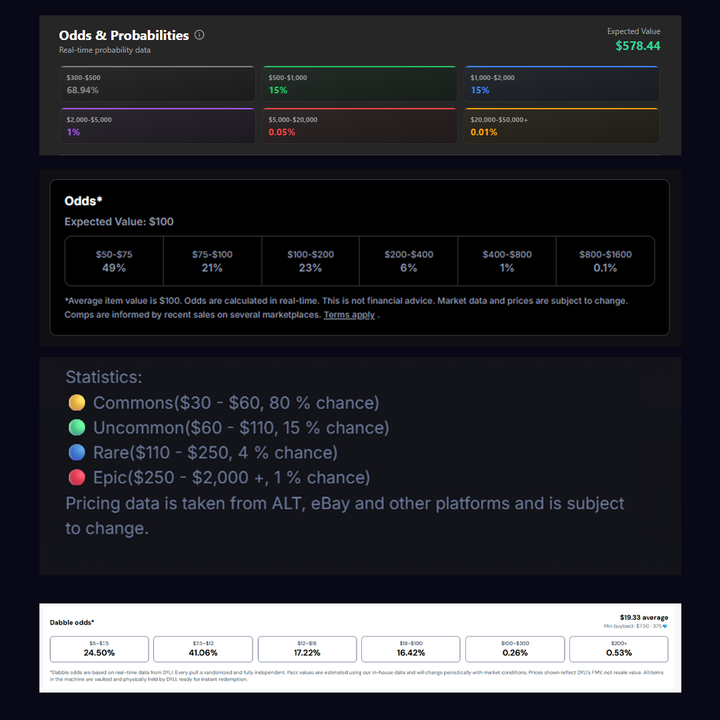The image size is (720, 720).
Task: Click the yellow Commons rarity dot
Action: (x=77, y=402)
